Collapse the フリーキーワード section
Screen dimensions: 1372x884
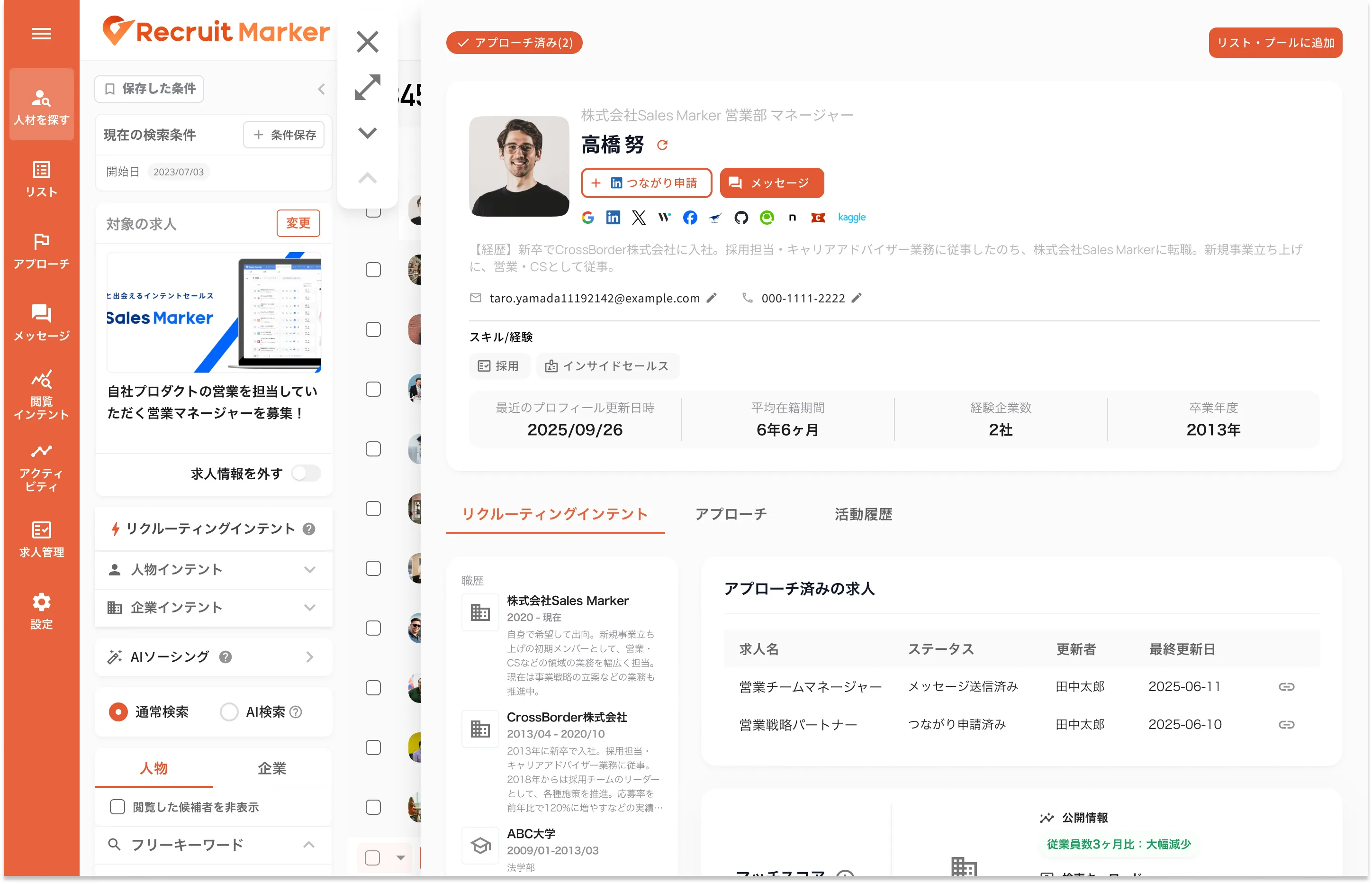coord(308,844)
